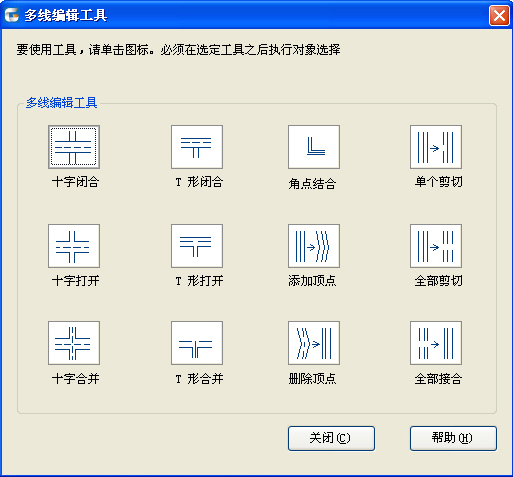Select the 十字合并 merged cross icon
The height and width of the screenshot is (477, 513).
click(74, 343)
